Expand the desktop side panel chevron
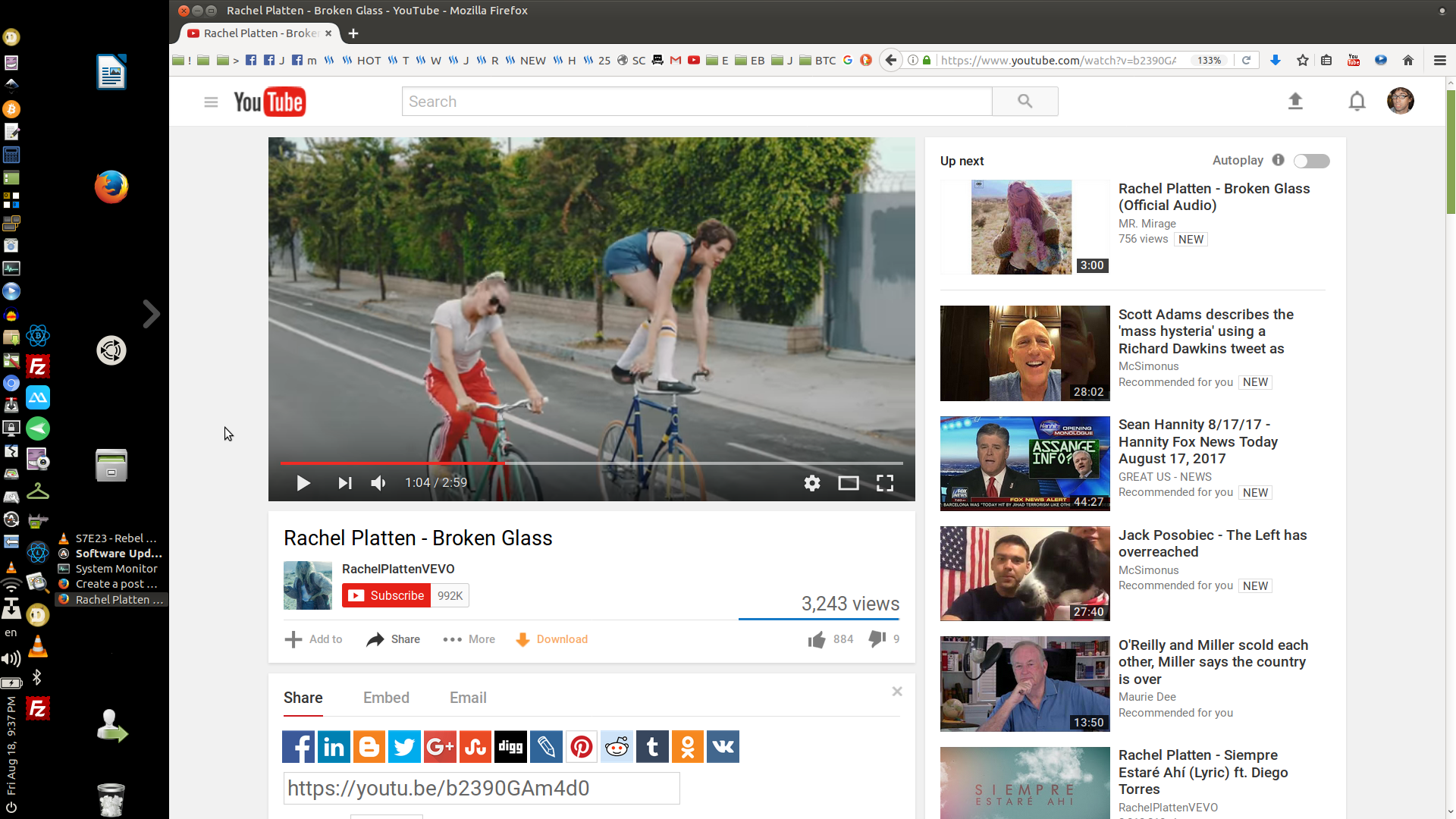The width and height of the screenshot is (1456, 819). 151,314
